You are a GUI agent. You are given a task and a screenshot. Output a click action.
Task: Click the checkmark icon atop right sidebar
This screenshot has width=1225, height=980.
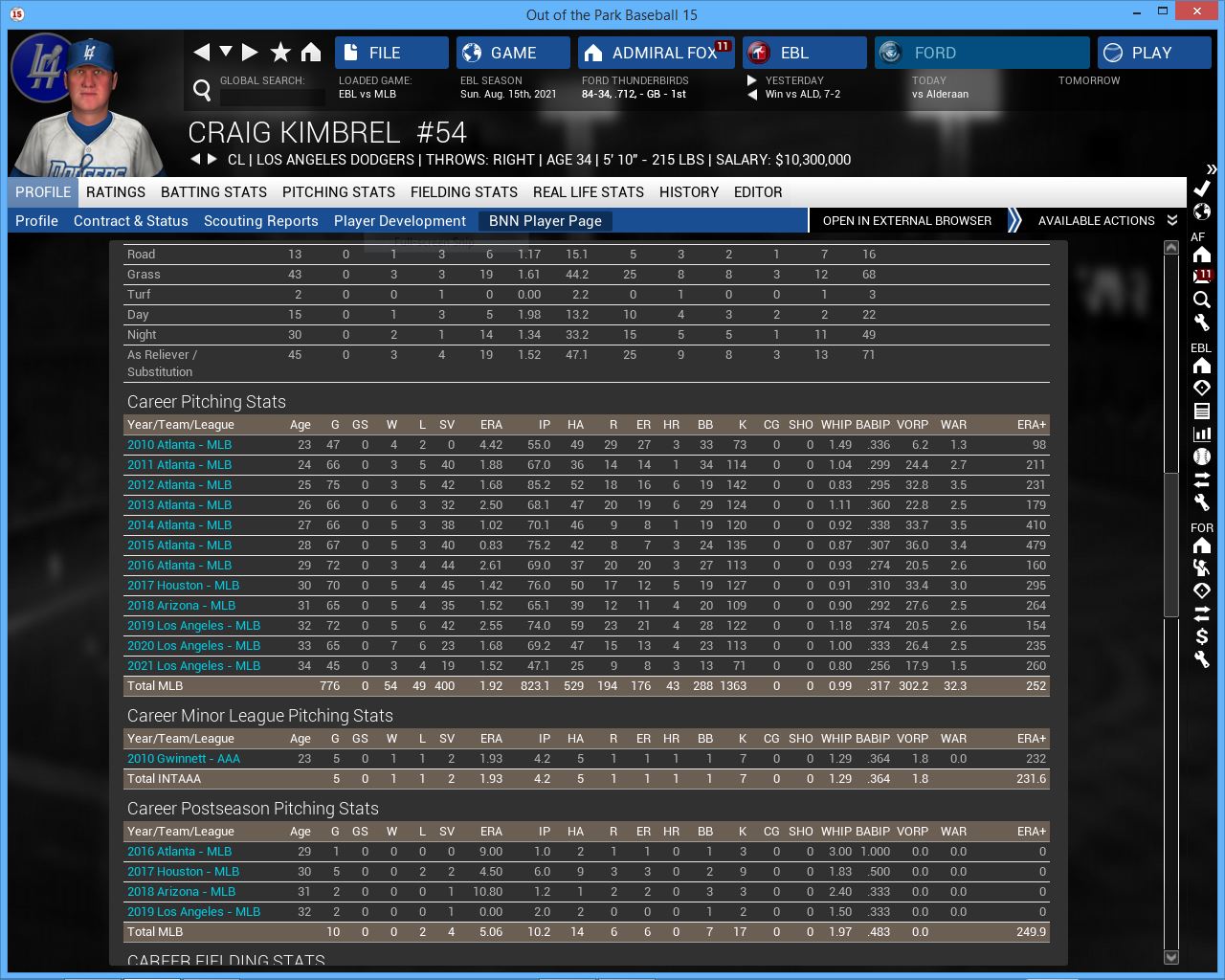tap(1202, 189)
